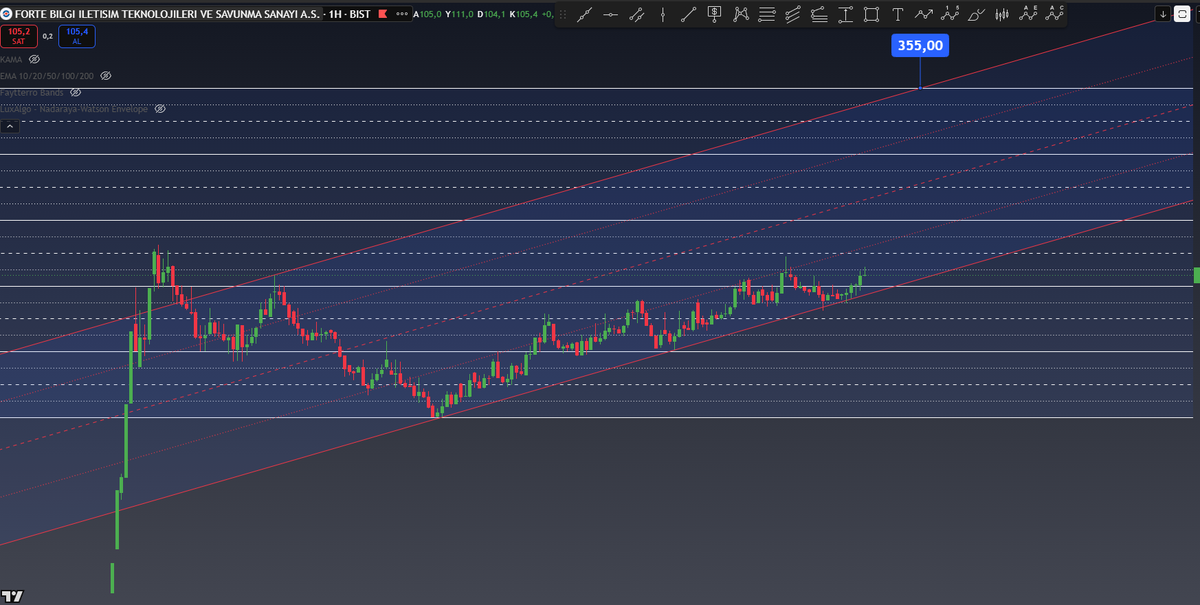The height and width of the screenshot is (605, 1200).
Task: Click the K105,4 close value
Action: pyautogui.click(x=523, y=14)
